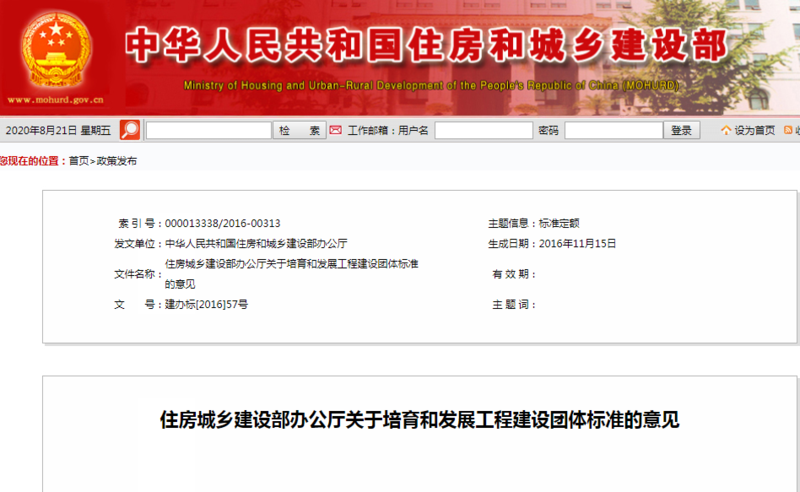Click the subject info value 标准定额
This screenshot has width=800, height=492.
click(559, 223)
